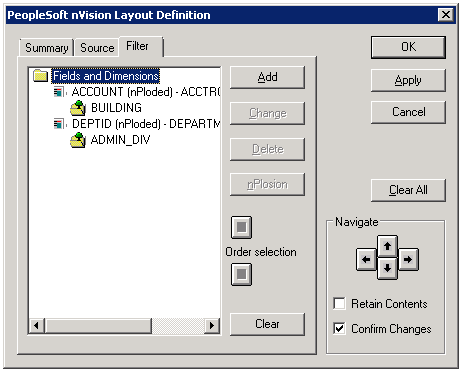Click the Delete button

pyautogui.click(x=267, y=149)
